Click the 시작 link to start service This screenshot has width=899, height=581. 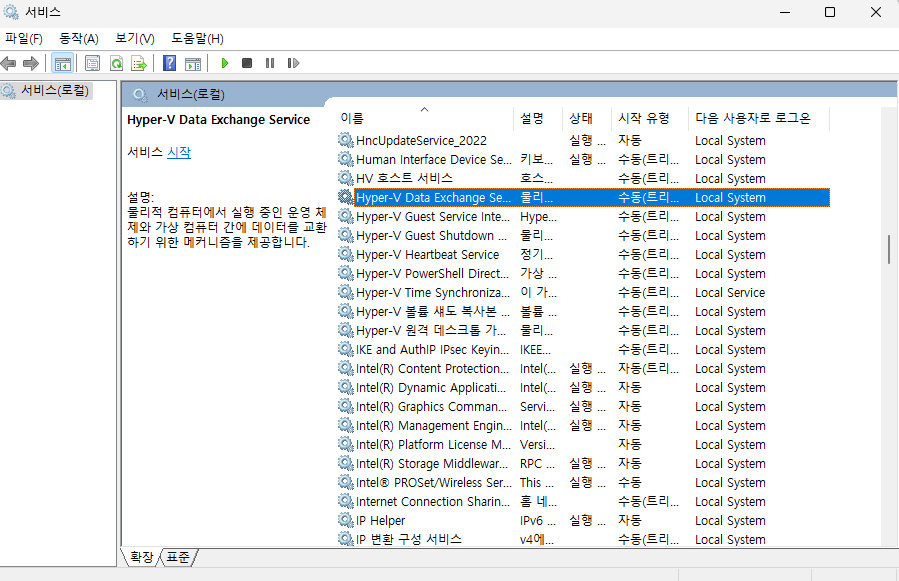[179, 153]
